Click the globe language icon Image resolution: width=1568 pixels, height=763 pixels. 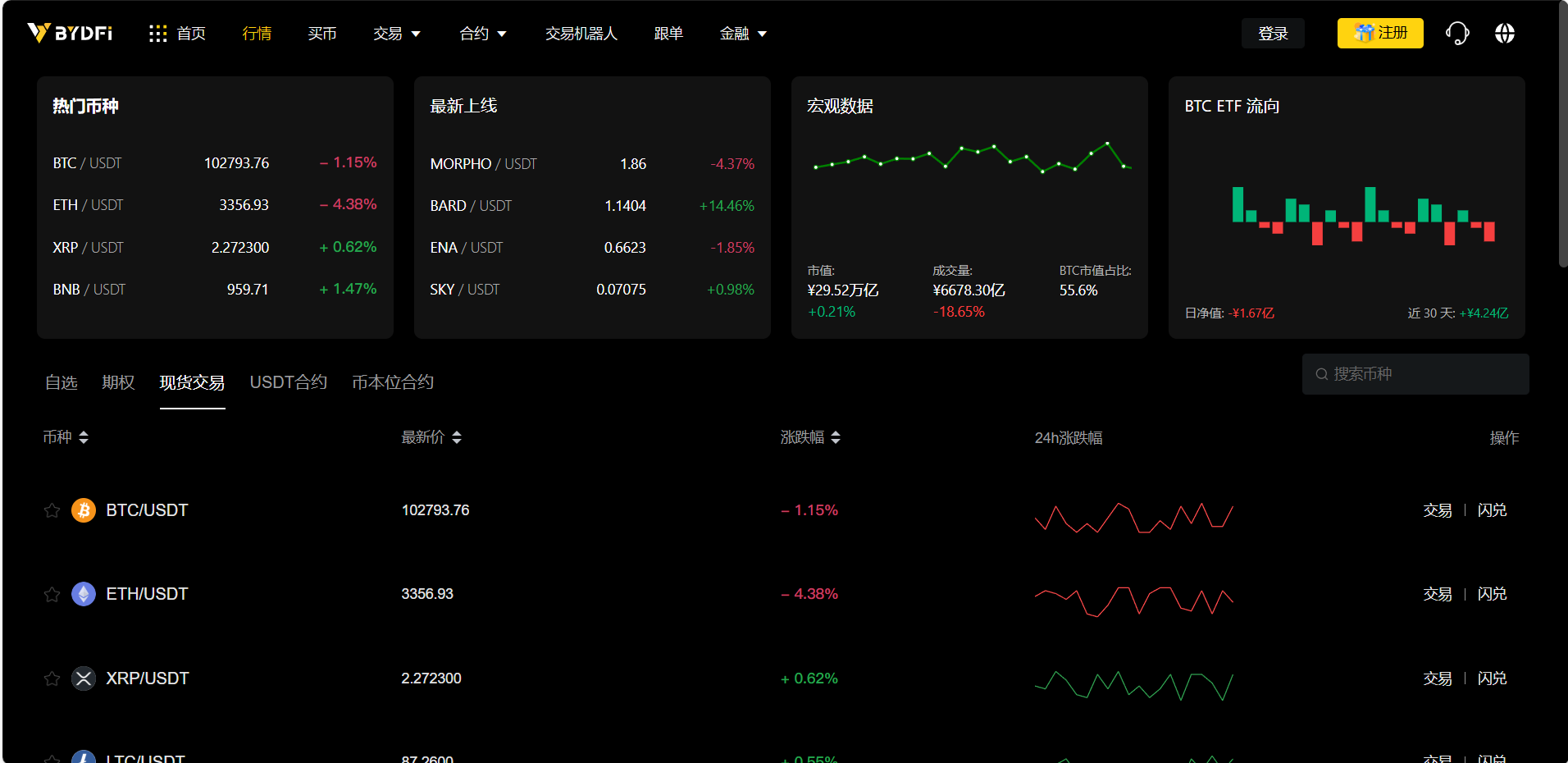pyautogui.click(x=1504, y=34)
